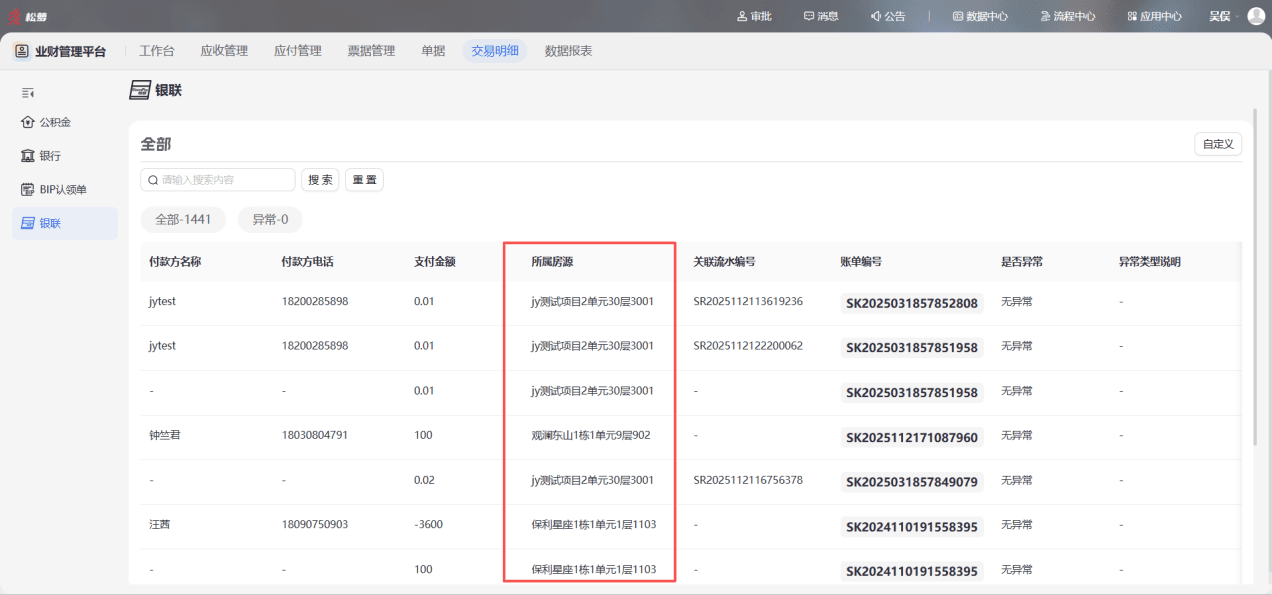Click the vertical scrollbar on the right
The image size is (1272, 595).
pos(1255,275)
